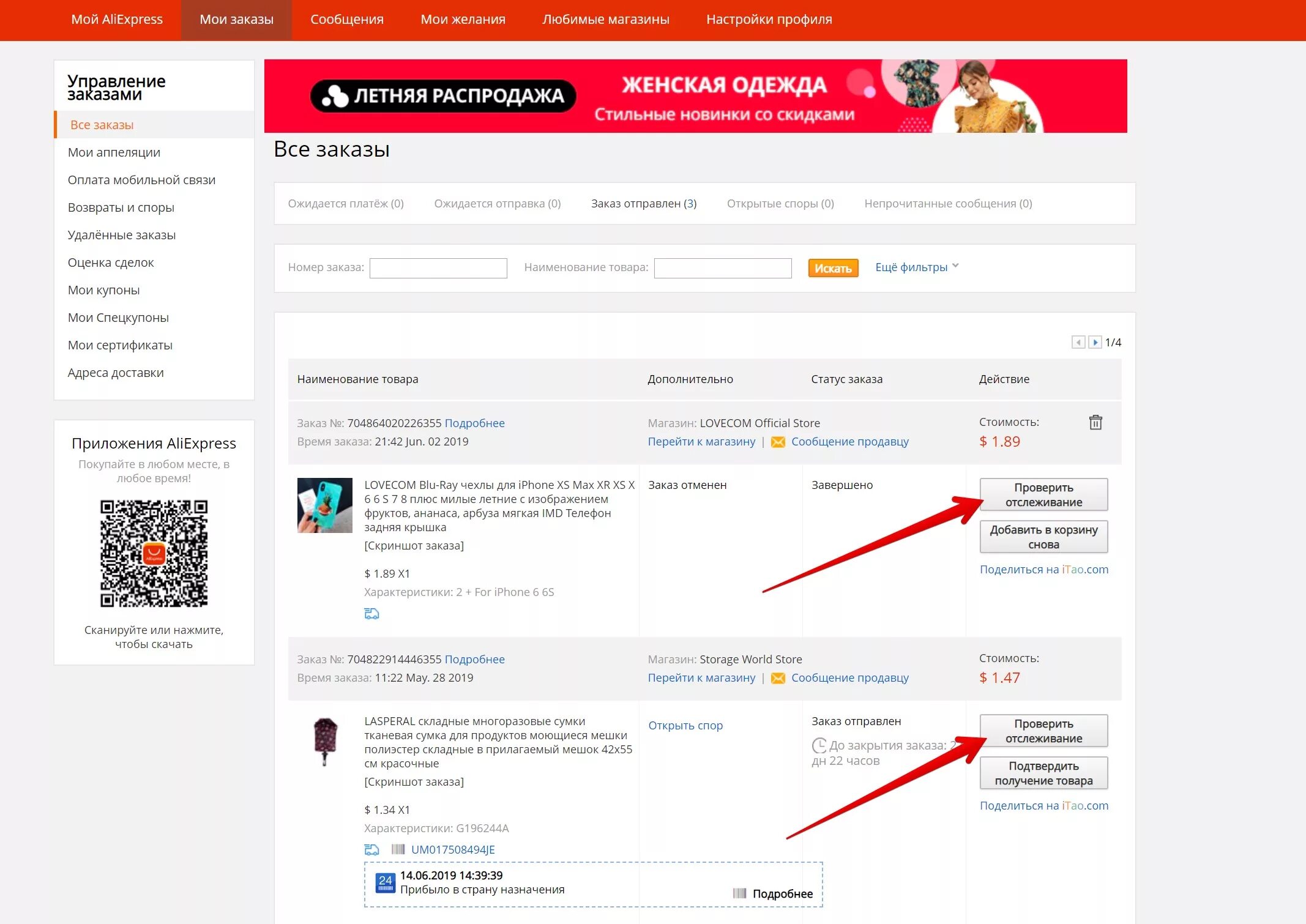Open Мои Спецкупоны in sidebar
Image resolution: width=1306 pixels, height=924 pixels.
118,318
